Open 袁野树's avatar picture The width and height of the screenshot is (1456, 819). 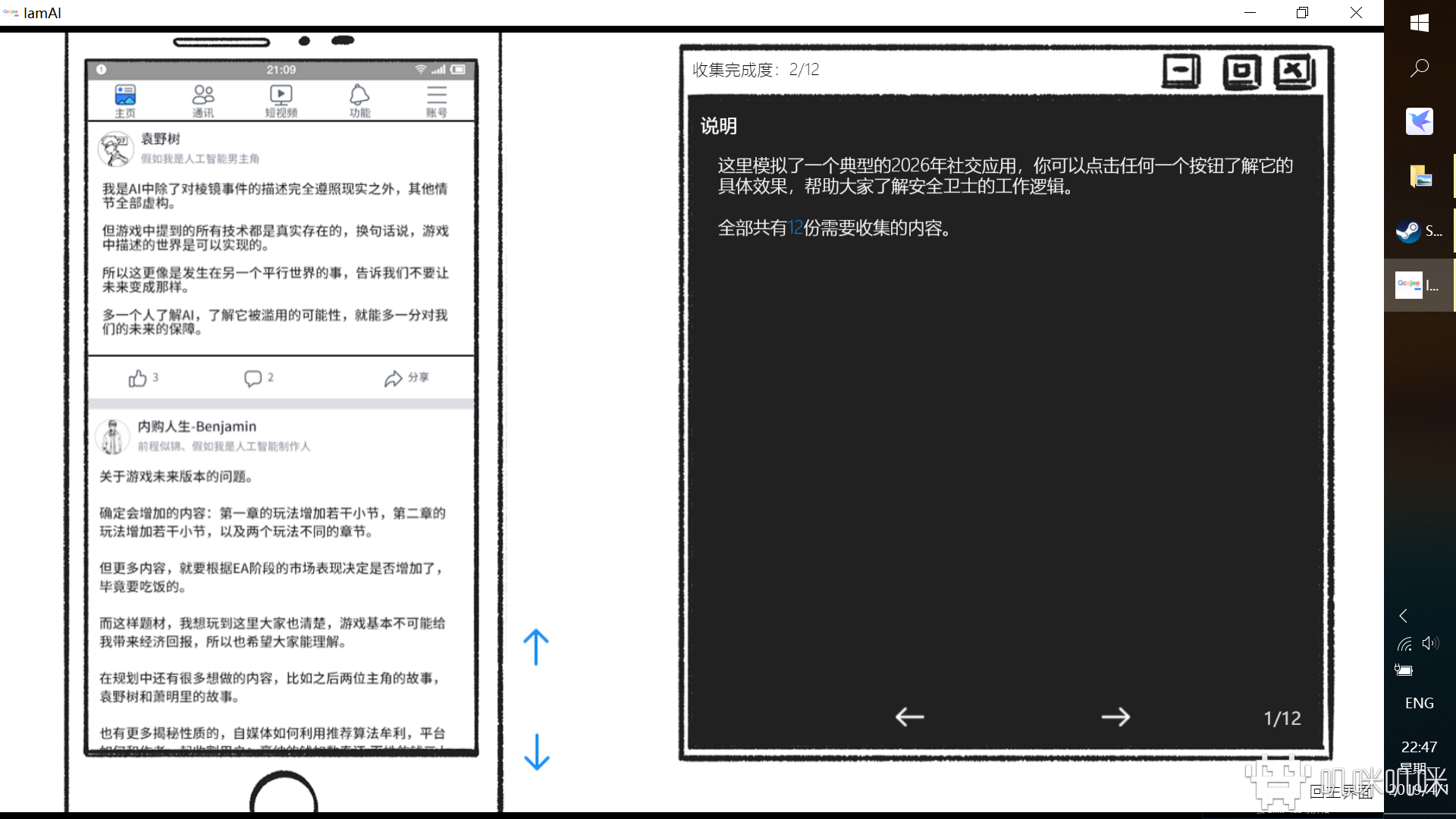pos(116,149)
